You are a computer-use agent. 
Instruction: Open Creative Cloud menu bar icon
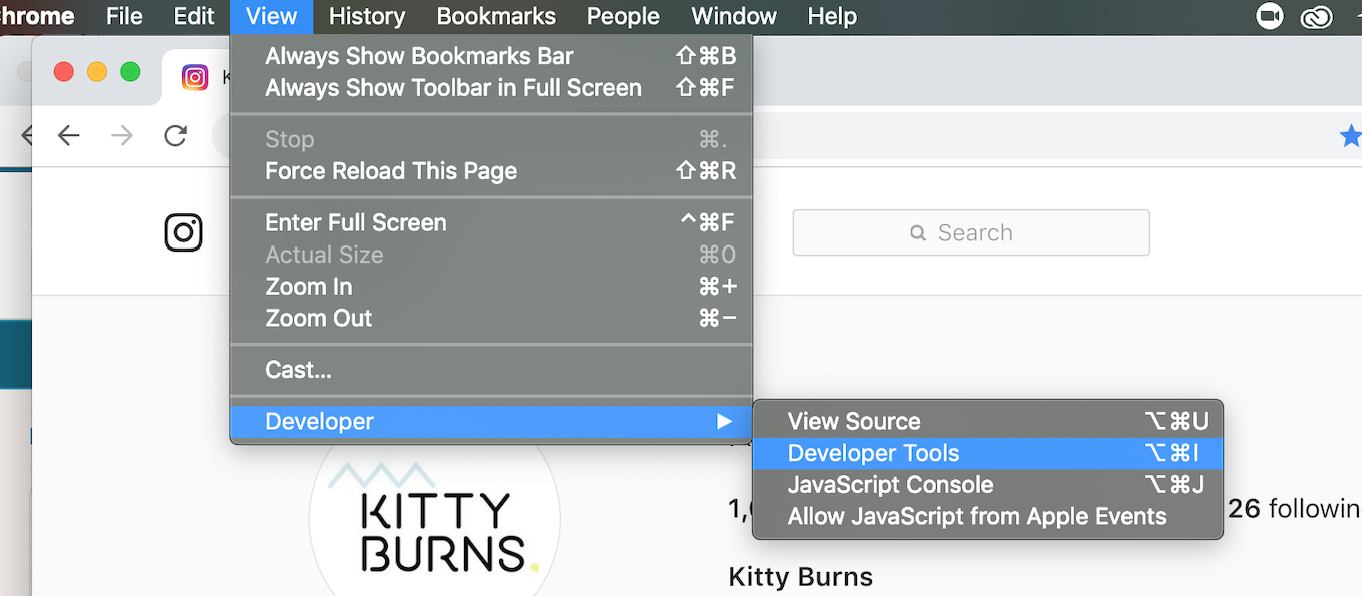click(1317, 17)
